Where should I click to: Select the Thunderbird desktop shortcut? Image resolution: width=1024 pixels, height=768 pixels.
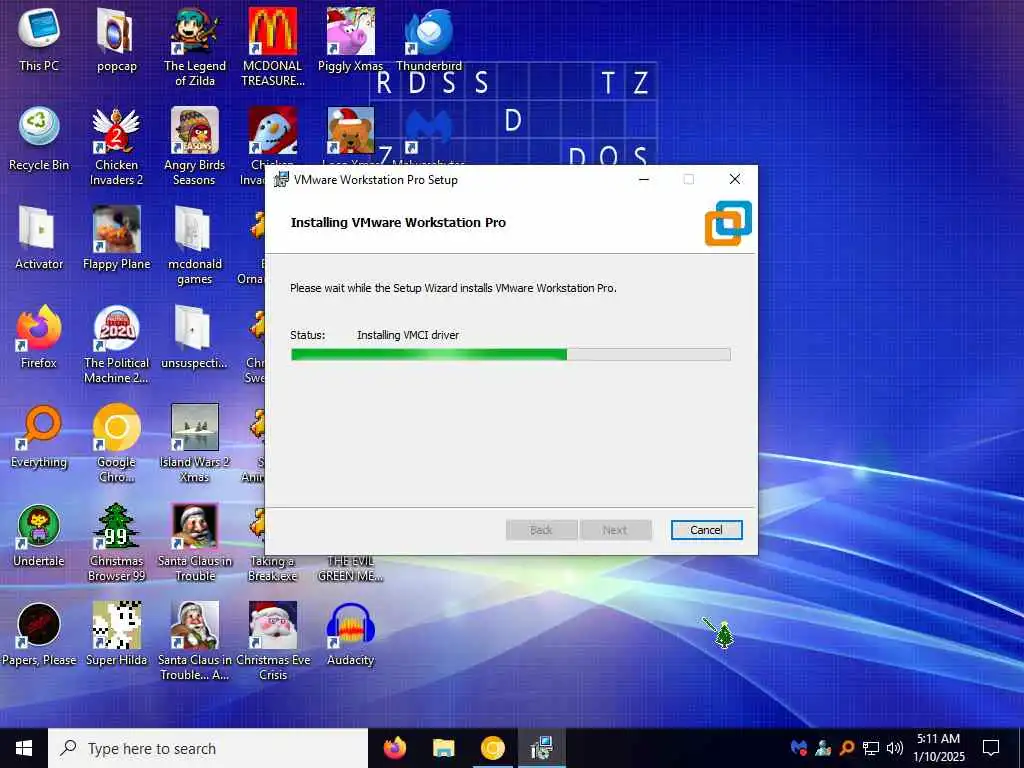click(x=428, y=39)
